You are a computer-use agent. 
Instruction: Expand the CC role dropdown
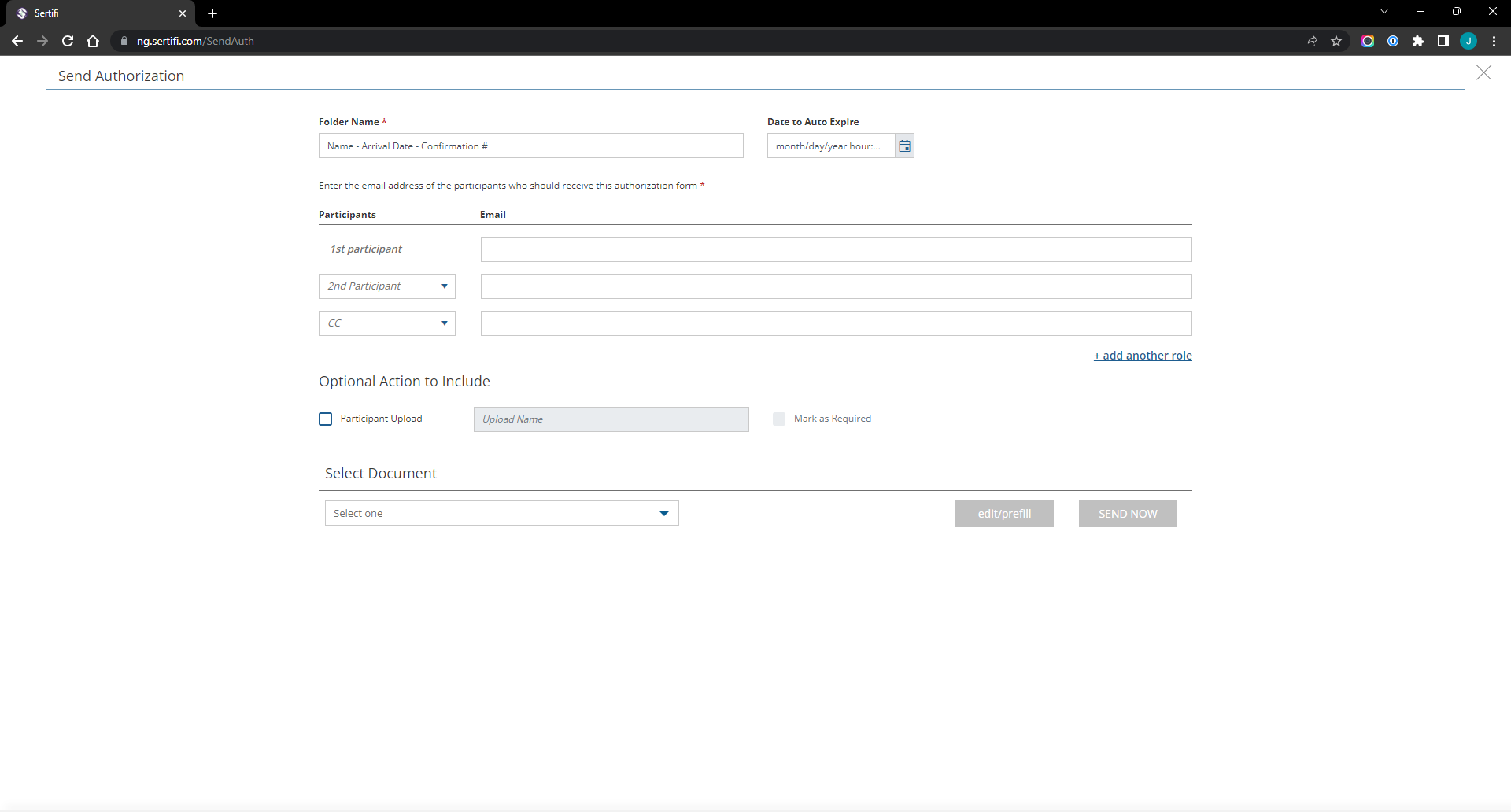[387, 323]
